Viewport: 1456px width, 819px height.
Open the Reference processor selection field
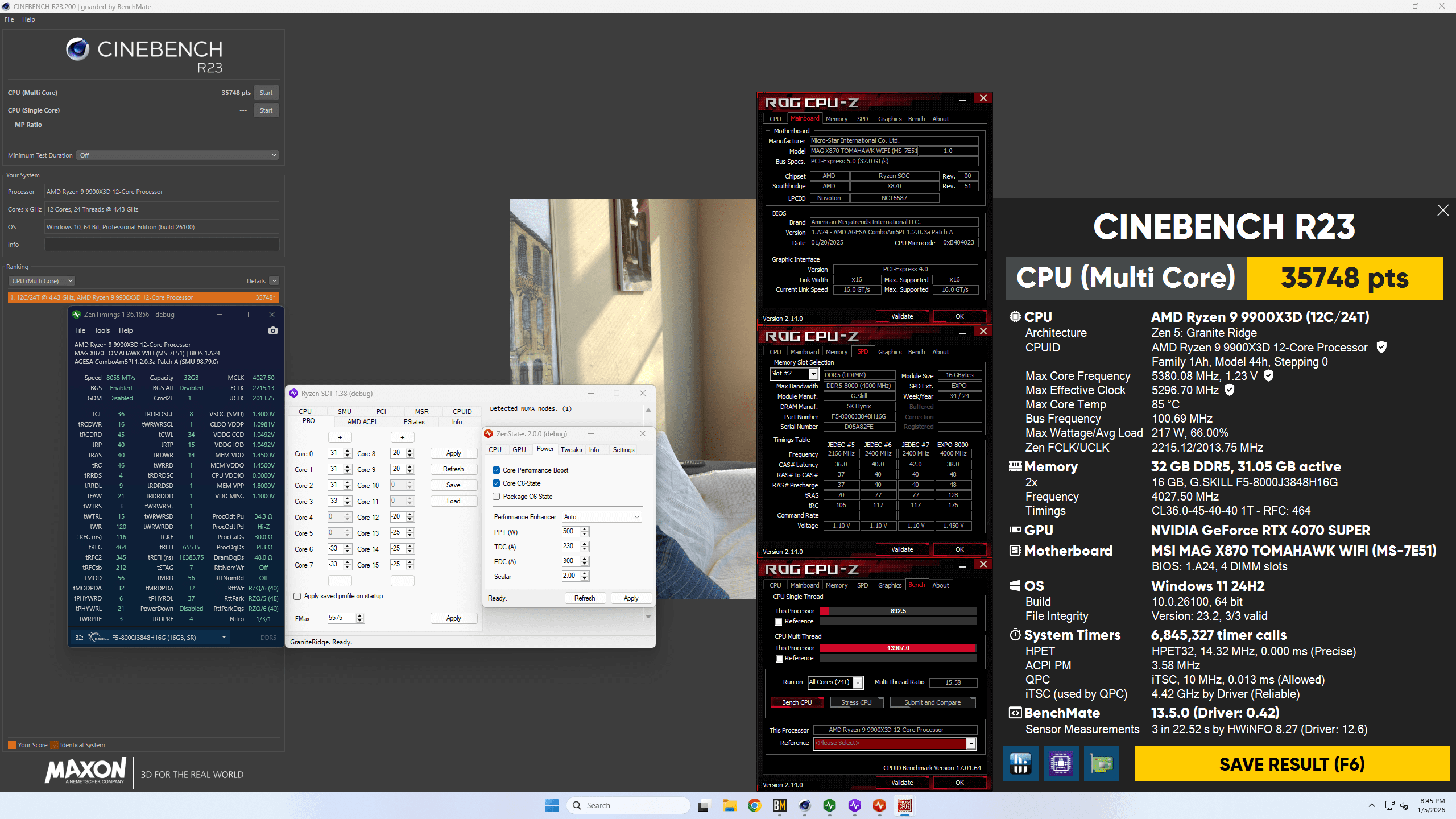893,743
